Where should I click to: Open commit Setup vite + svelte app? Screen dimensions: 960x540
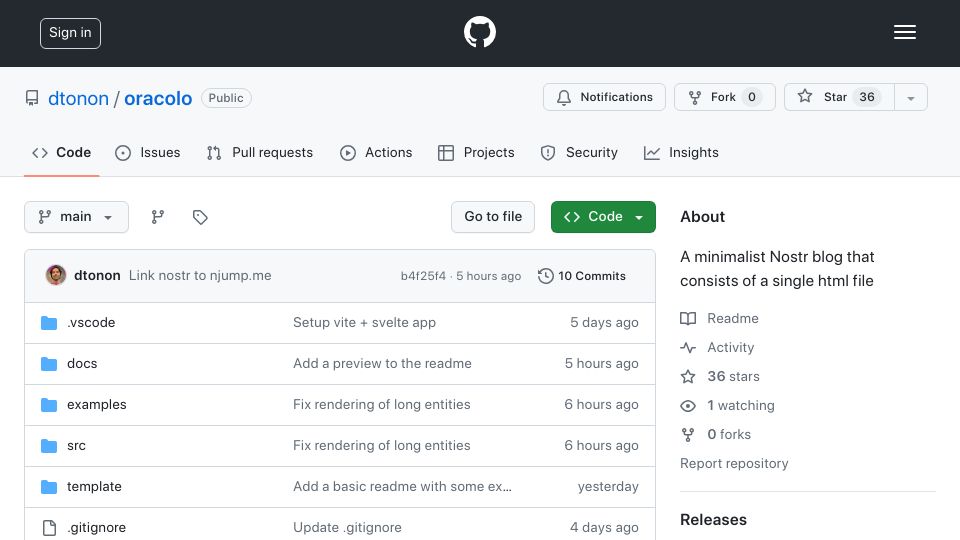coord(364,323)
